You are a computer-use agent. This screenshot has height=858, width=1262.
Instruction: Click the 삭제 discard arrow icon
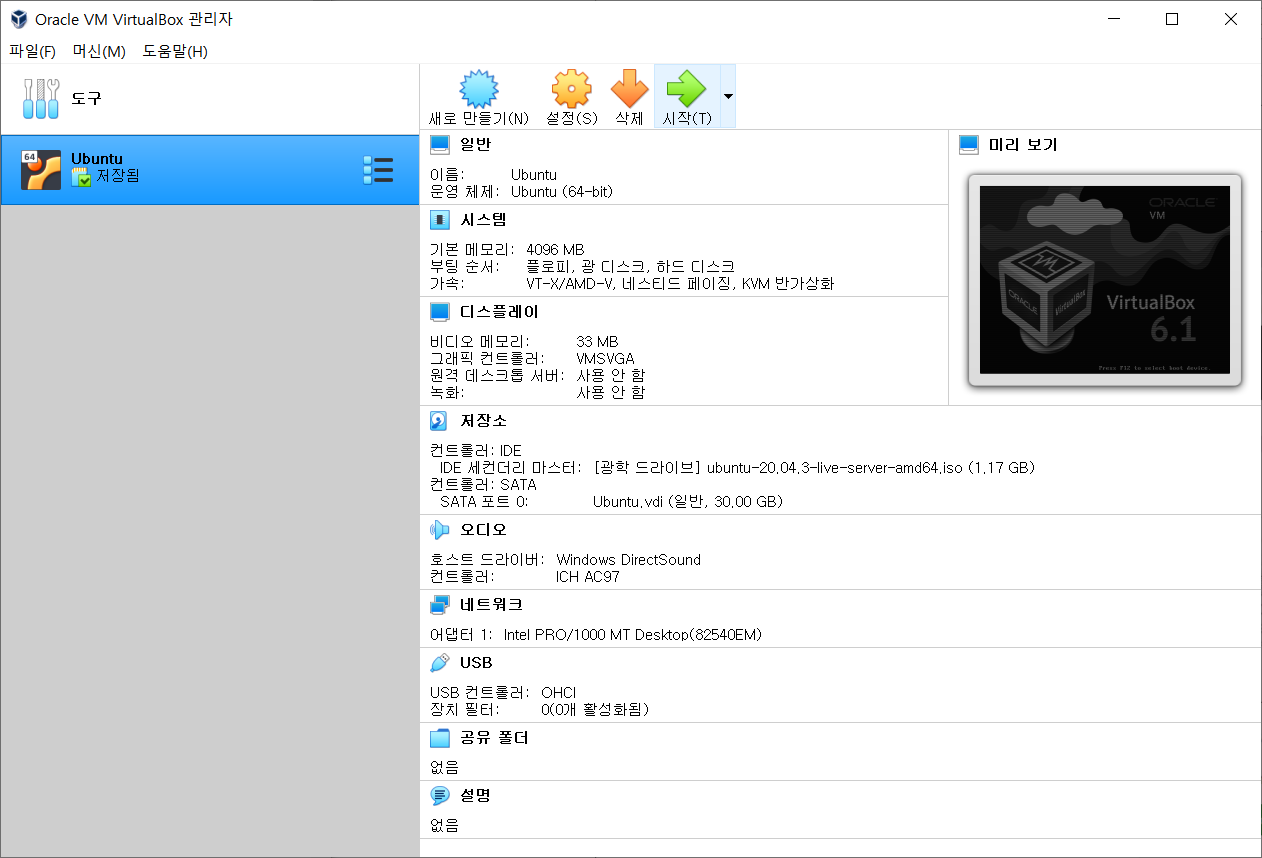(x=629, y=89)
